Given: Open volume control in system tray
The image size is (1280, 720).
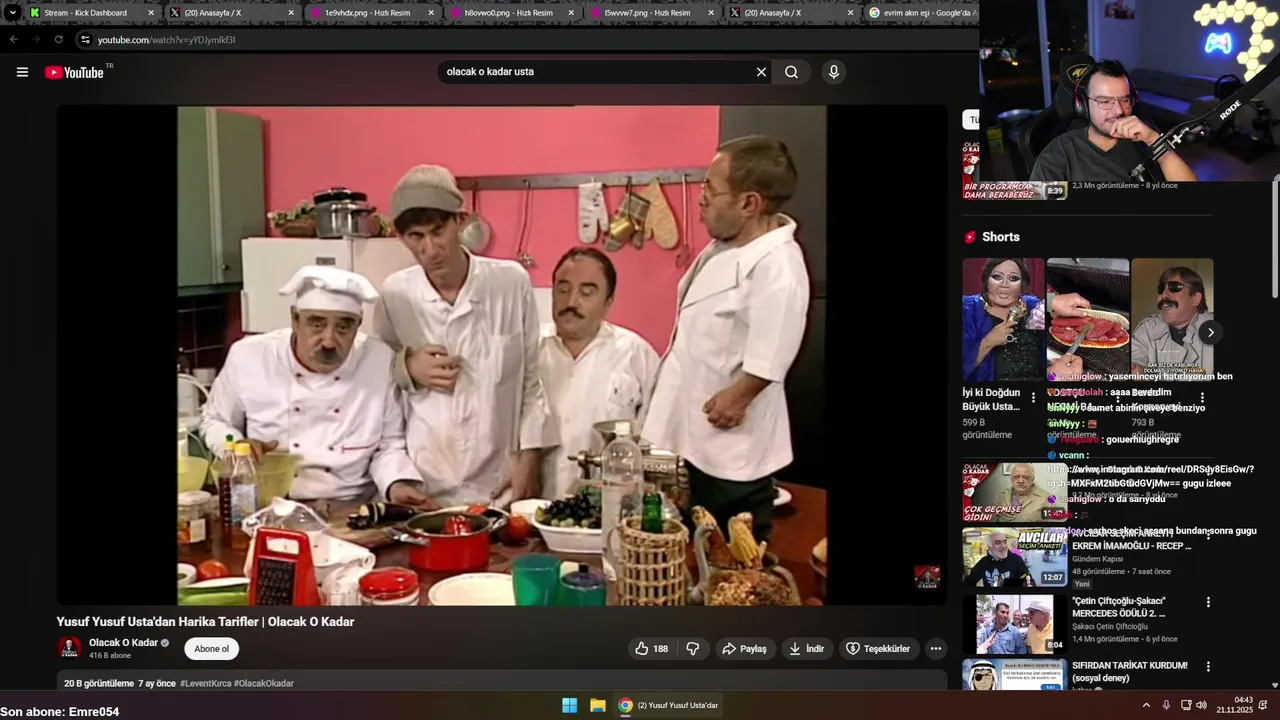Looking at the screenshot, I should pyautogui.click(x=1201, y=705).
